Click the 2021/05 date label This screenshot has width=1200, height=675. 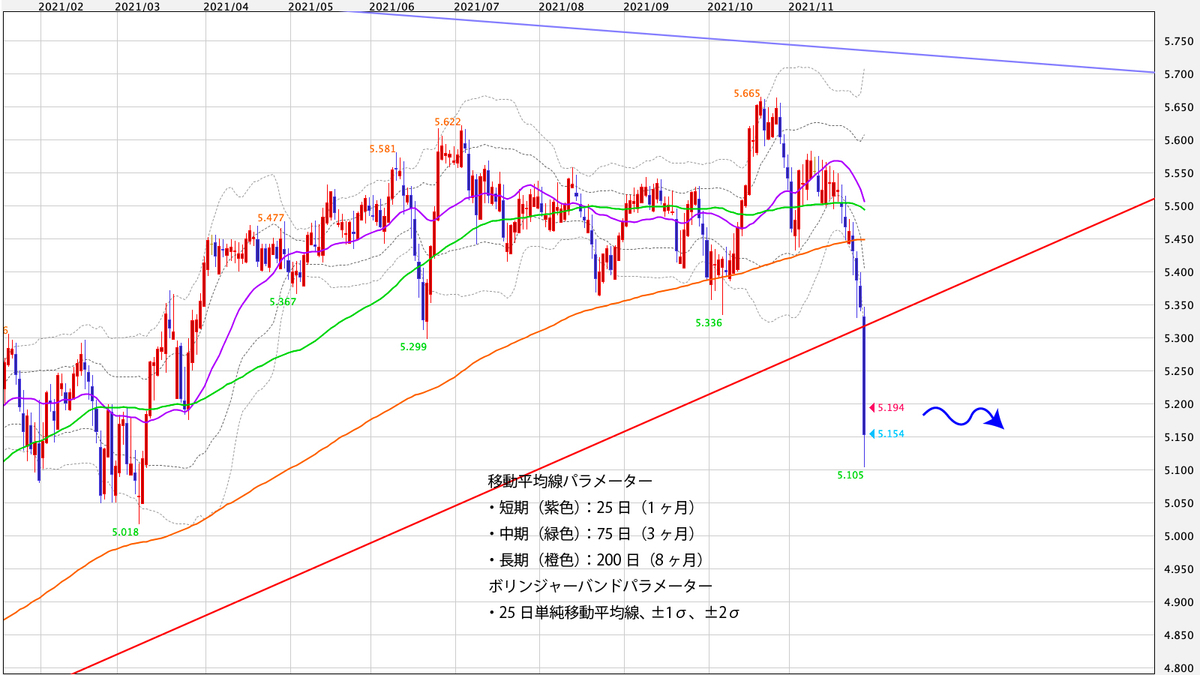(310, 7)
